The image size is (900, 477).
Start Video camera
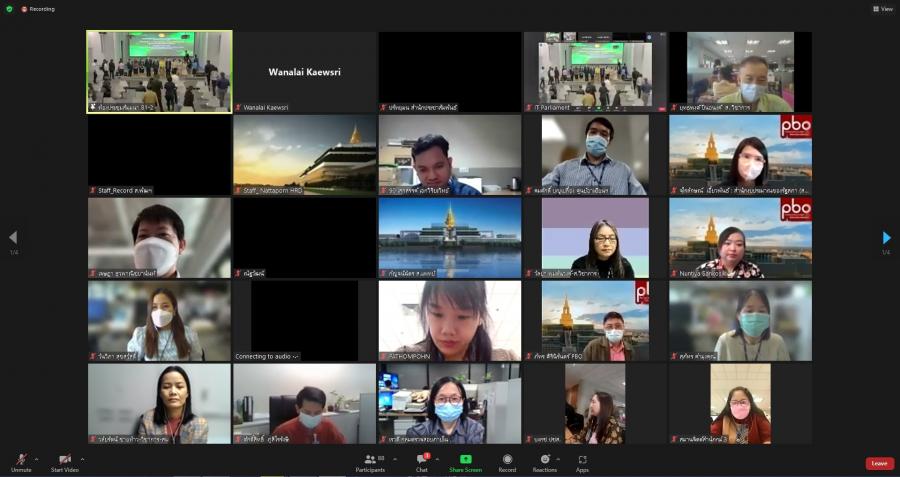(x=65, y=460)
